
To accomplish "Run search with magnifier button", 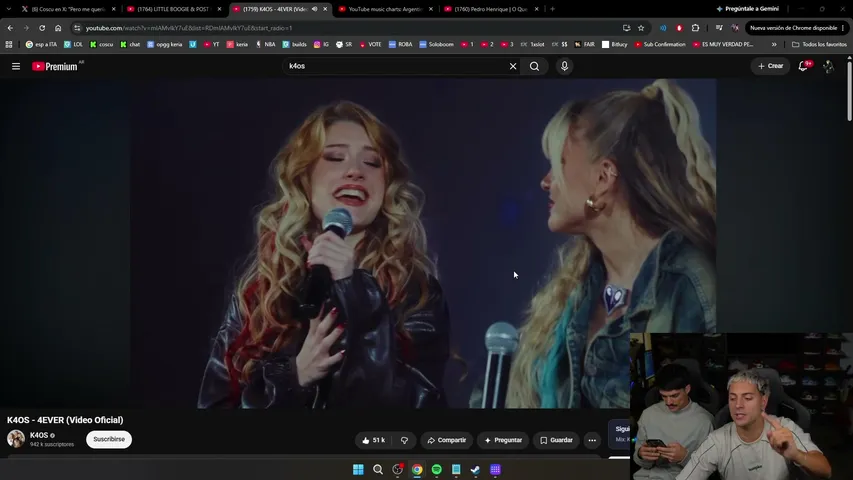I will pyautogui.click(x=534, y=66).
